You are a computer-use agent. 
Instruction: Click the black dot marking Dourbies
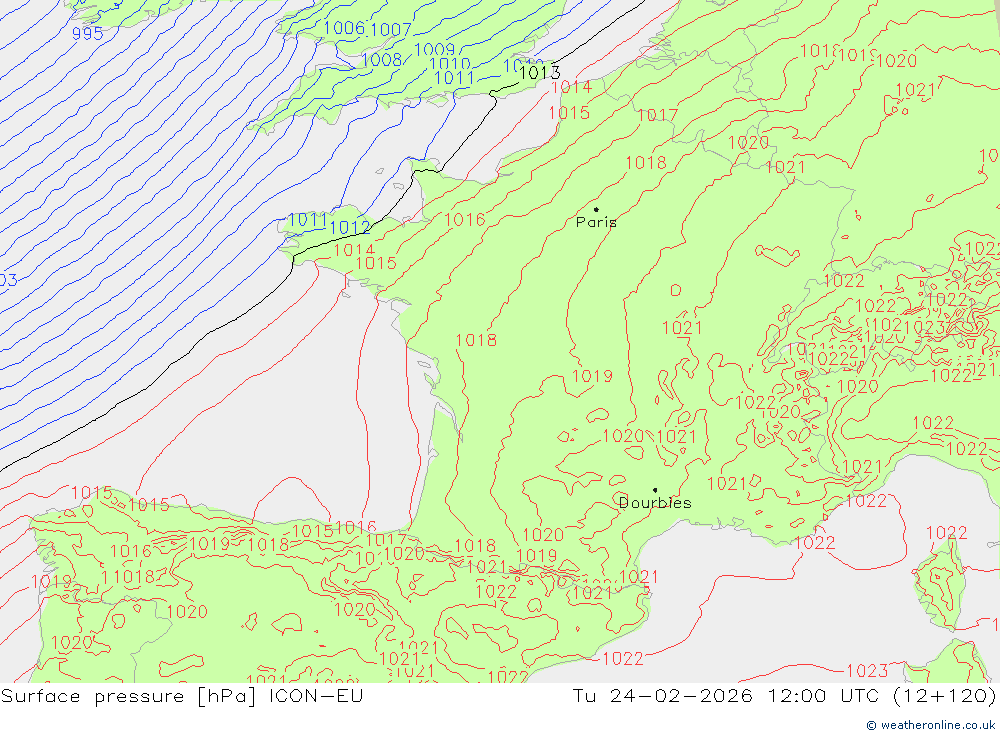[x=655, y=490]
